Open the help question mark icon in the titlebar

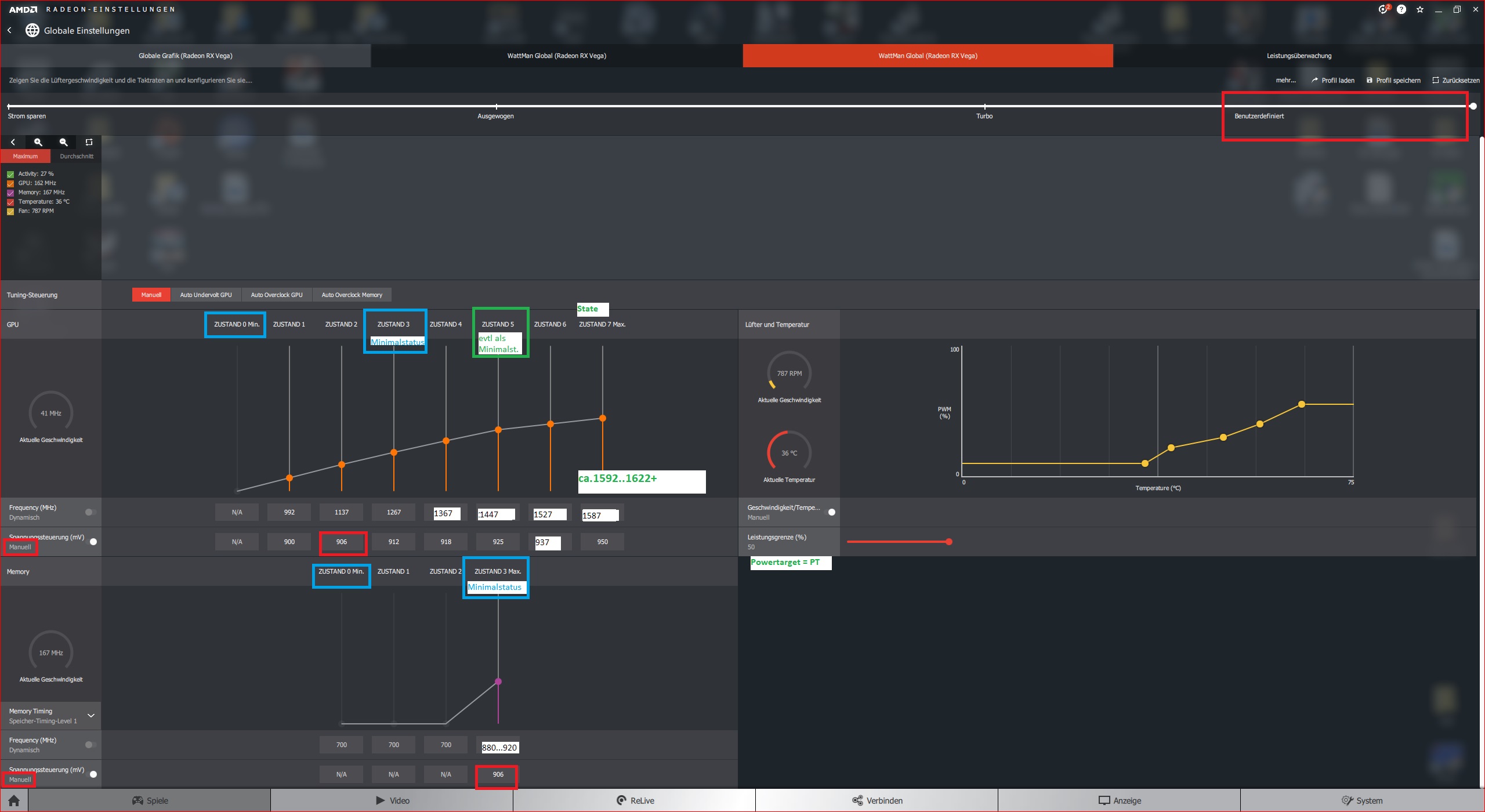pos(1401,9)
